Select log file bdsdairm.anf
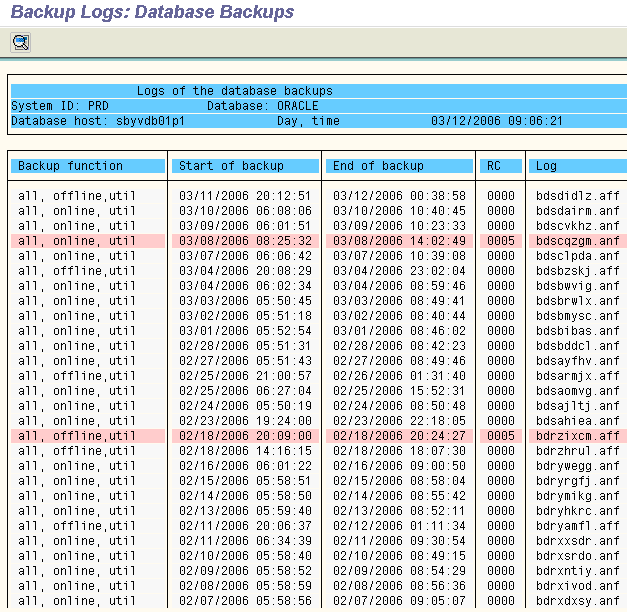Viewport: 627px width, 612px height. tap(577, 211)
